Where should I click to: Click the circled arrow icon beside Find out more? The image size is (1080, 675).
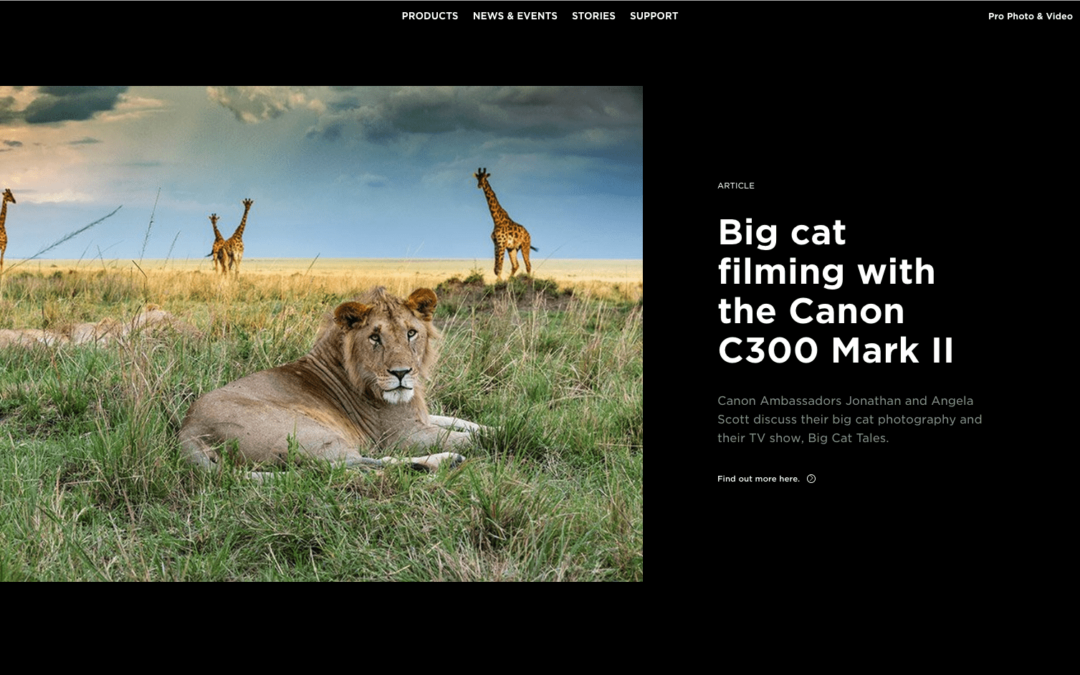(x=811, y=479)
